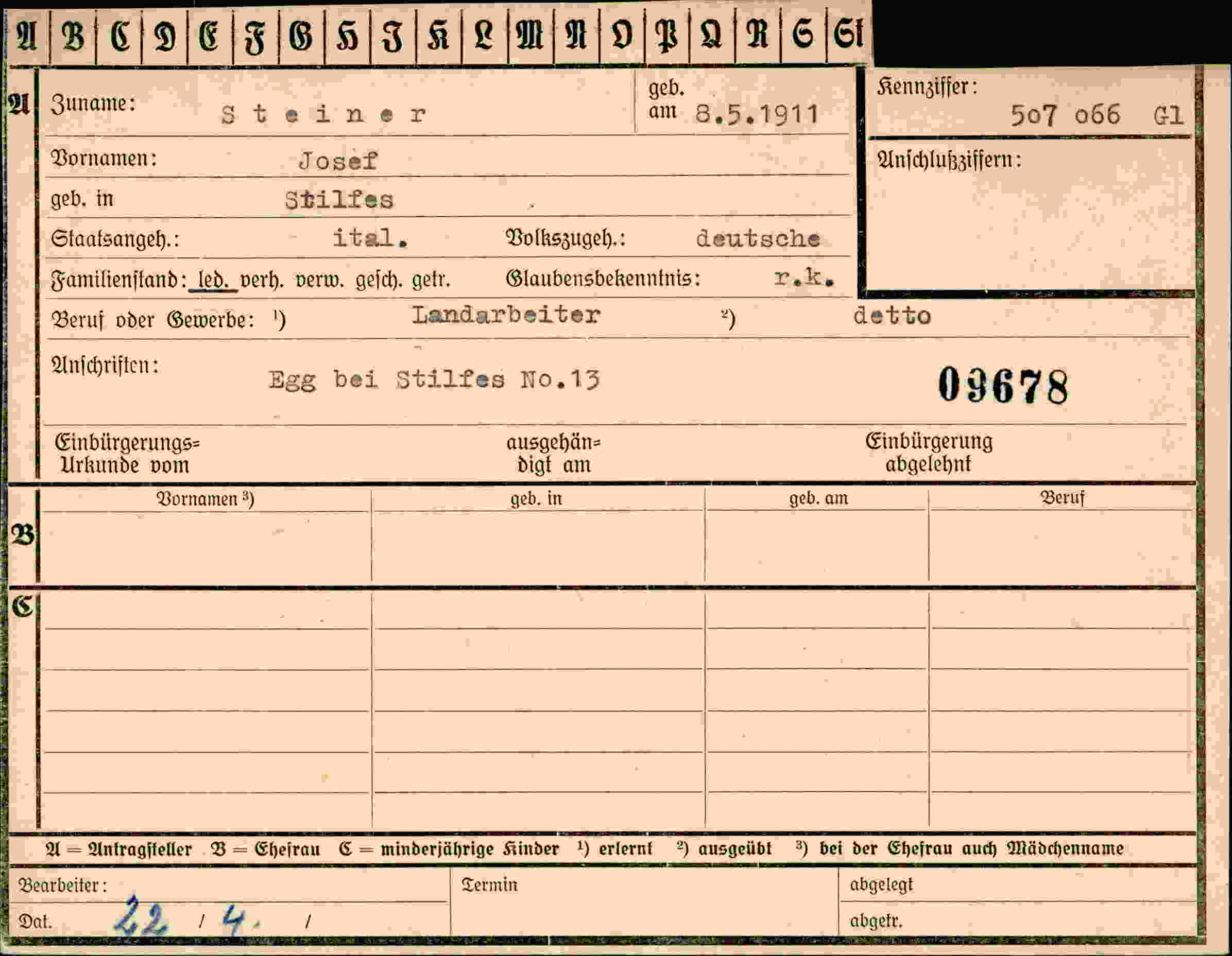Click the Einbürgerung abgelehnt label
This screenshot has width=1232, height=956.
(929, 453)
